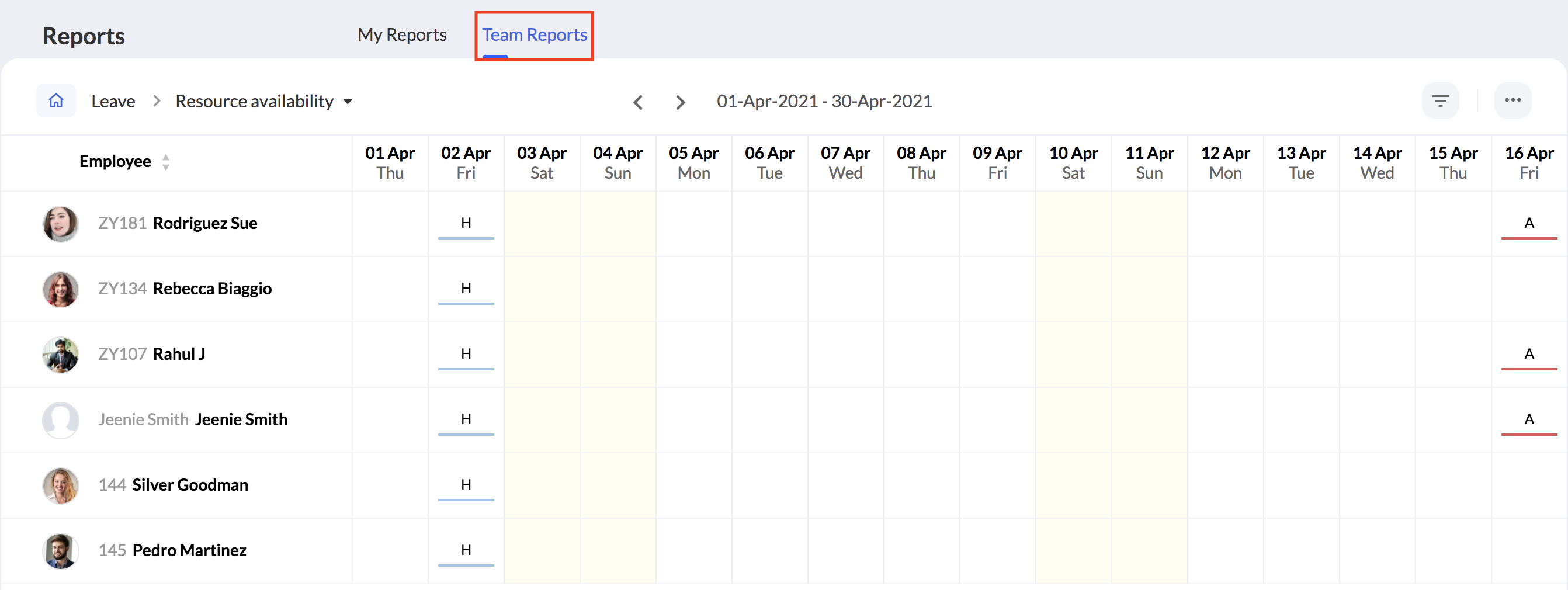Click the holiday H cell for Rahul J

click(466, 355)
